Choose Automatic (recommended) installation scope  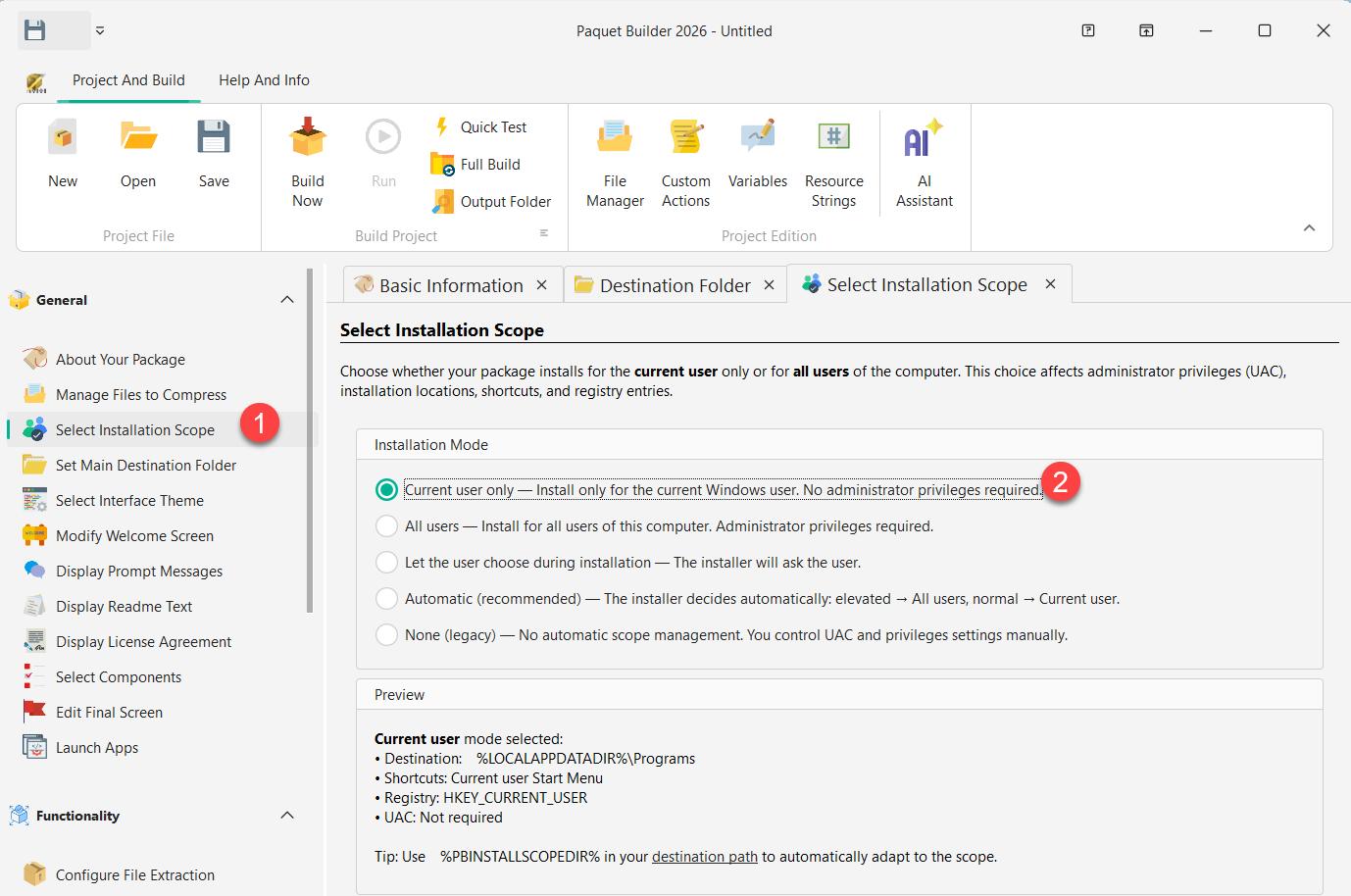(386, 598)
